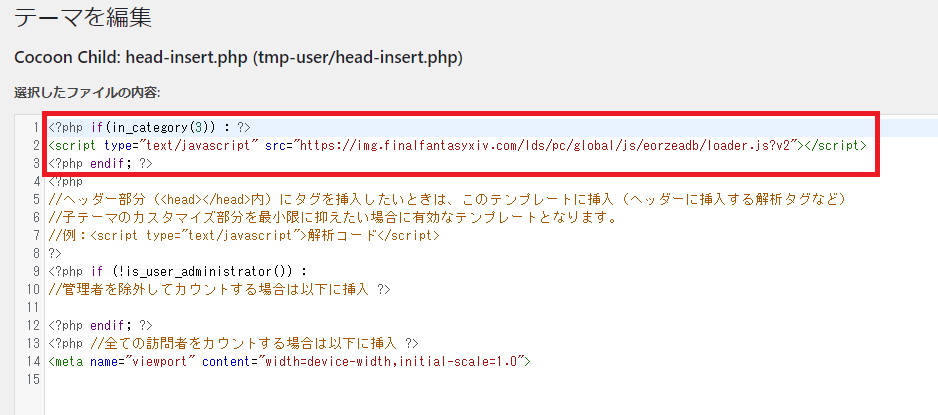The width and height of the screenshot is (938, 415).
Task: Click code line 12 '<?php endif; ?>'
Action: [x=100, y=325]
